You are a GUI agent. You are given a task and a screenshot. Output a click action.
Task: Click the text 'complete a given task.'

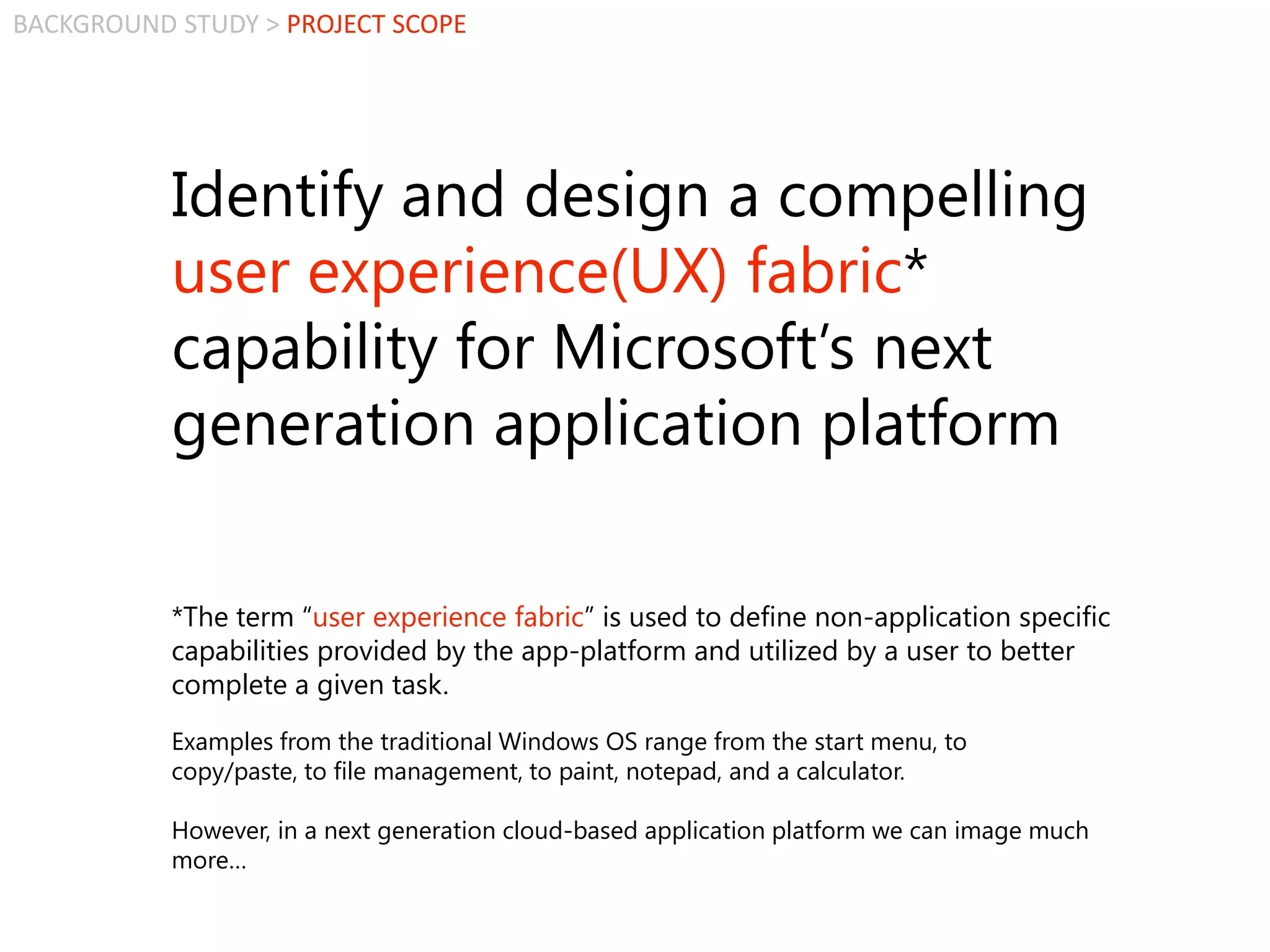coord(310,685)
